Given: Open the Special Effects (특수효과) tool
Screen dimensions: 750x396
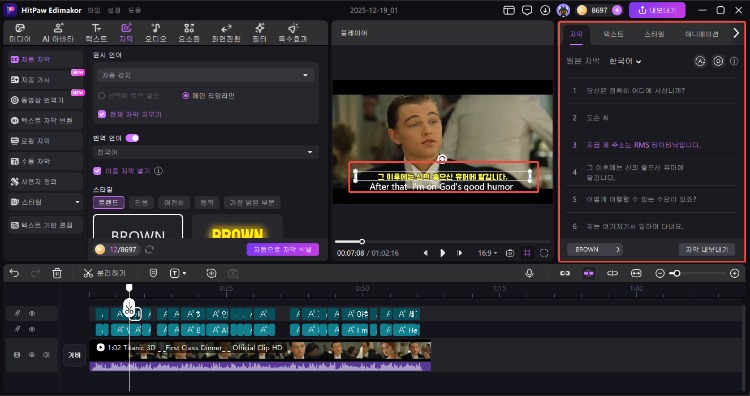Looking at the screenshot, I should click(293, 33).
